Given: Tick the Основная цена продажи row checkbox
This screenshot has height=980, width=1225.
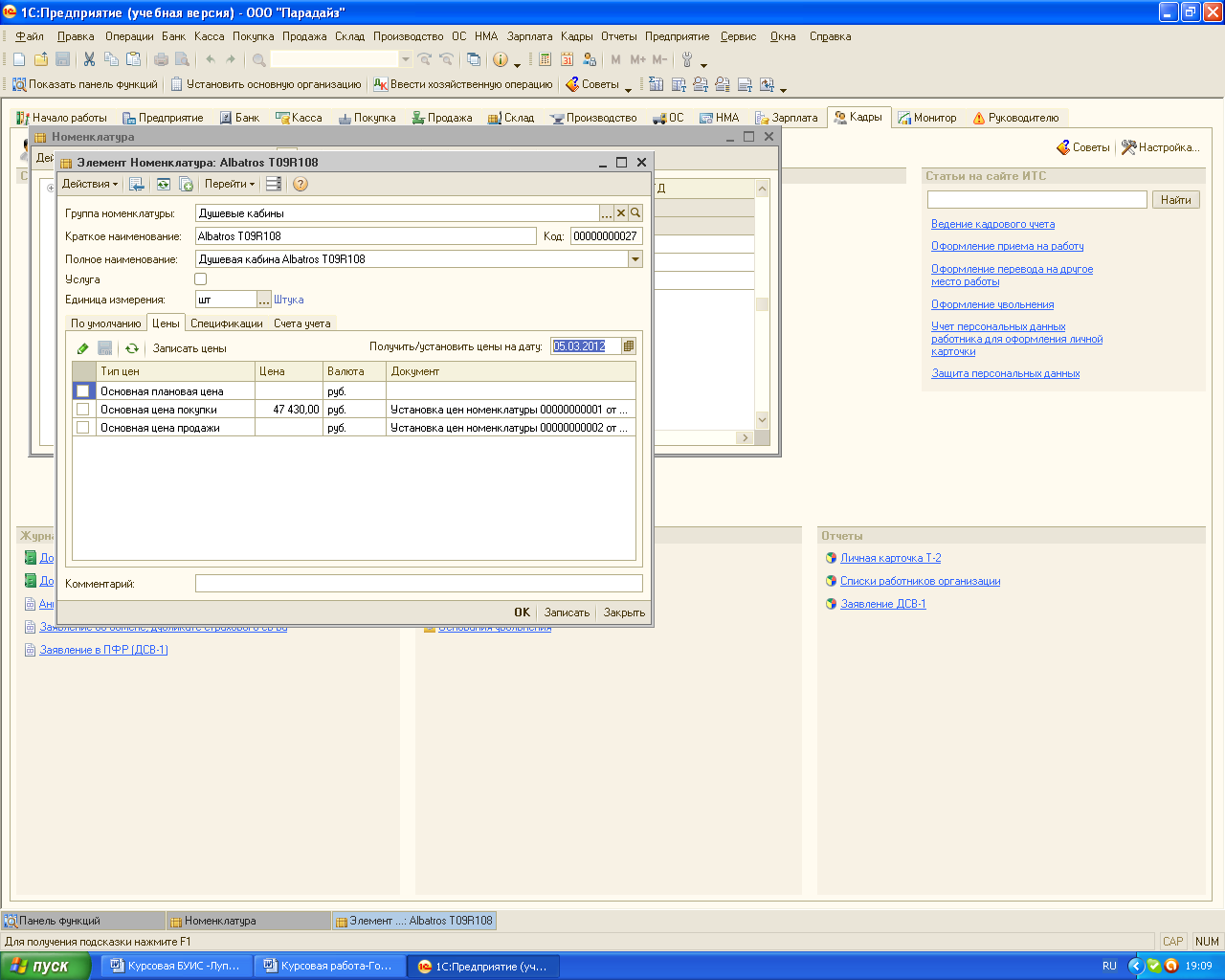Looking at the screenshot, I should tap(83, 428).
